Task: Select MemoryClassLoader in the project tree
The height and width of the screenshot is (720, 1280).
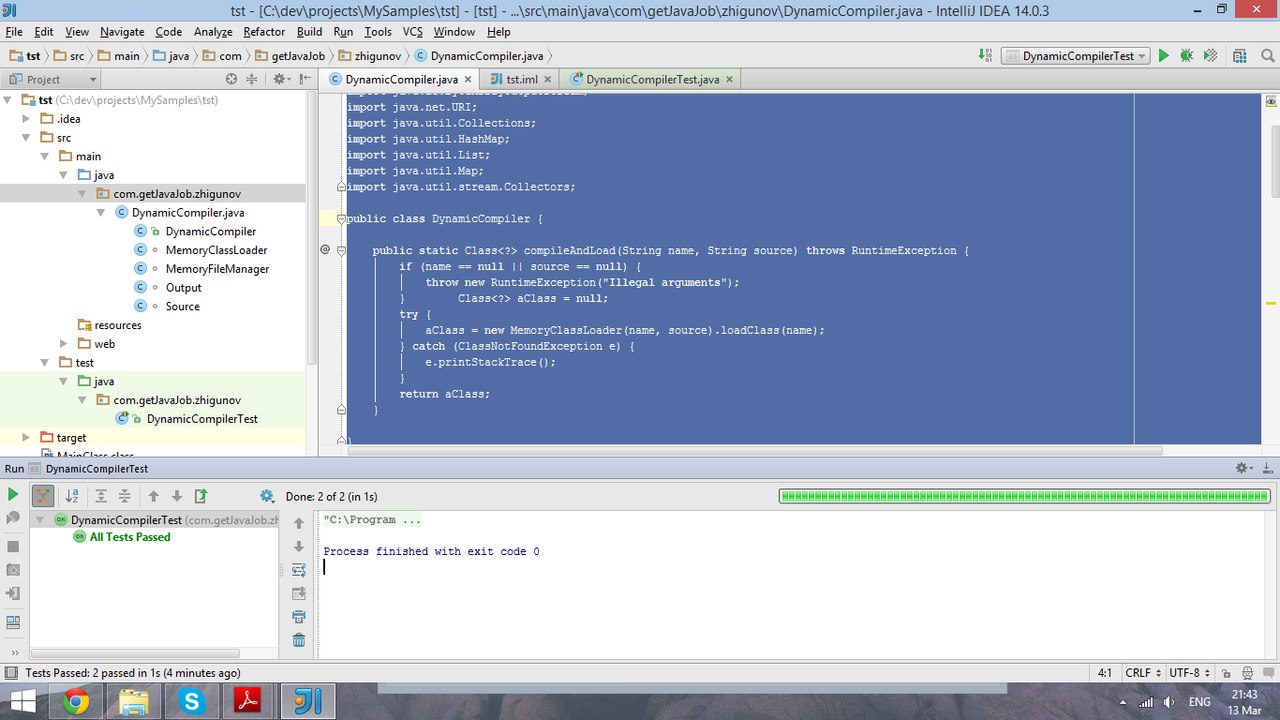Action: click(216, 250)
